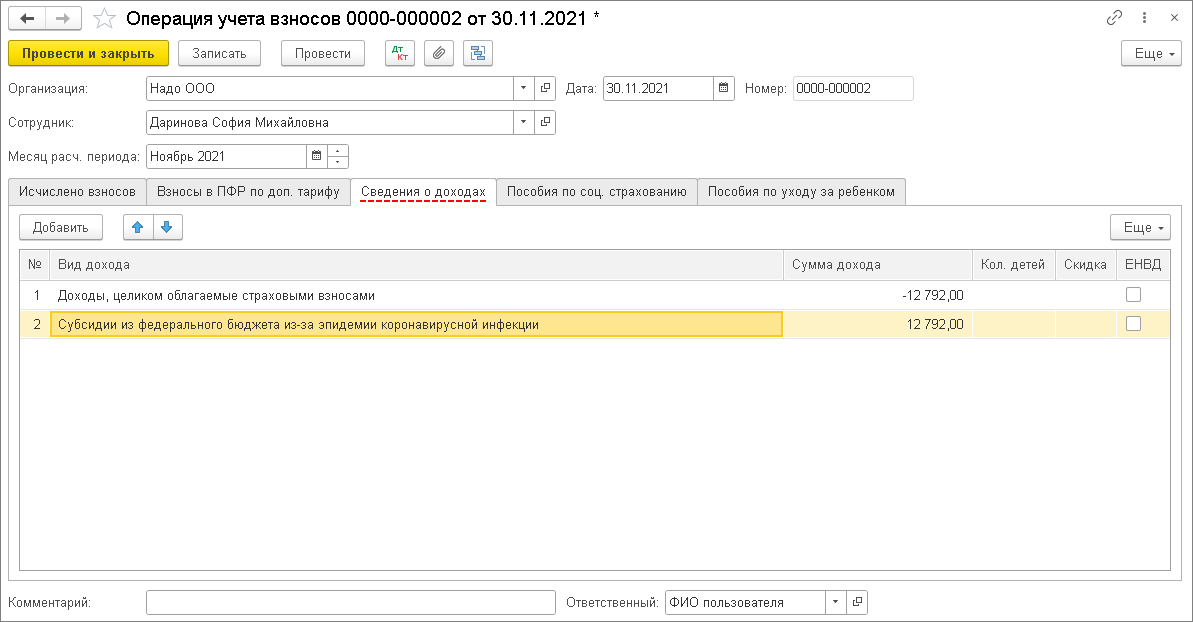
Task: Open attached files via paperclip icon
Action: coord(439,53)
